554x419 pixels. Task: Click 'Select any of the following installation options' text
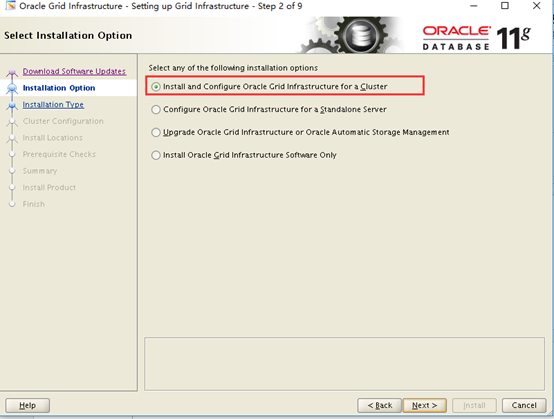[233, 68]
